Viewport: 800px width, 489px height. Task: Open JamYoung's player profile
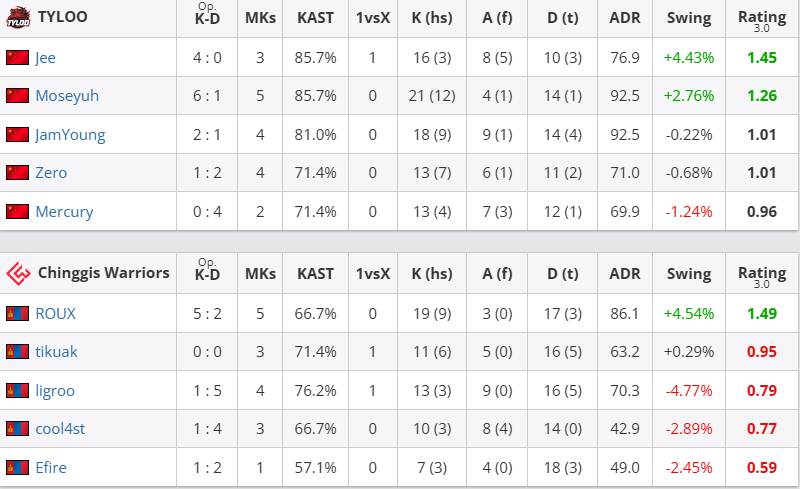70,135
